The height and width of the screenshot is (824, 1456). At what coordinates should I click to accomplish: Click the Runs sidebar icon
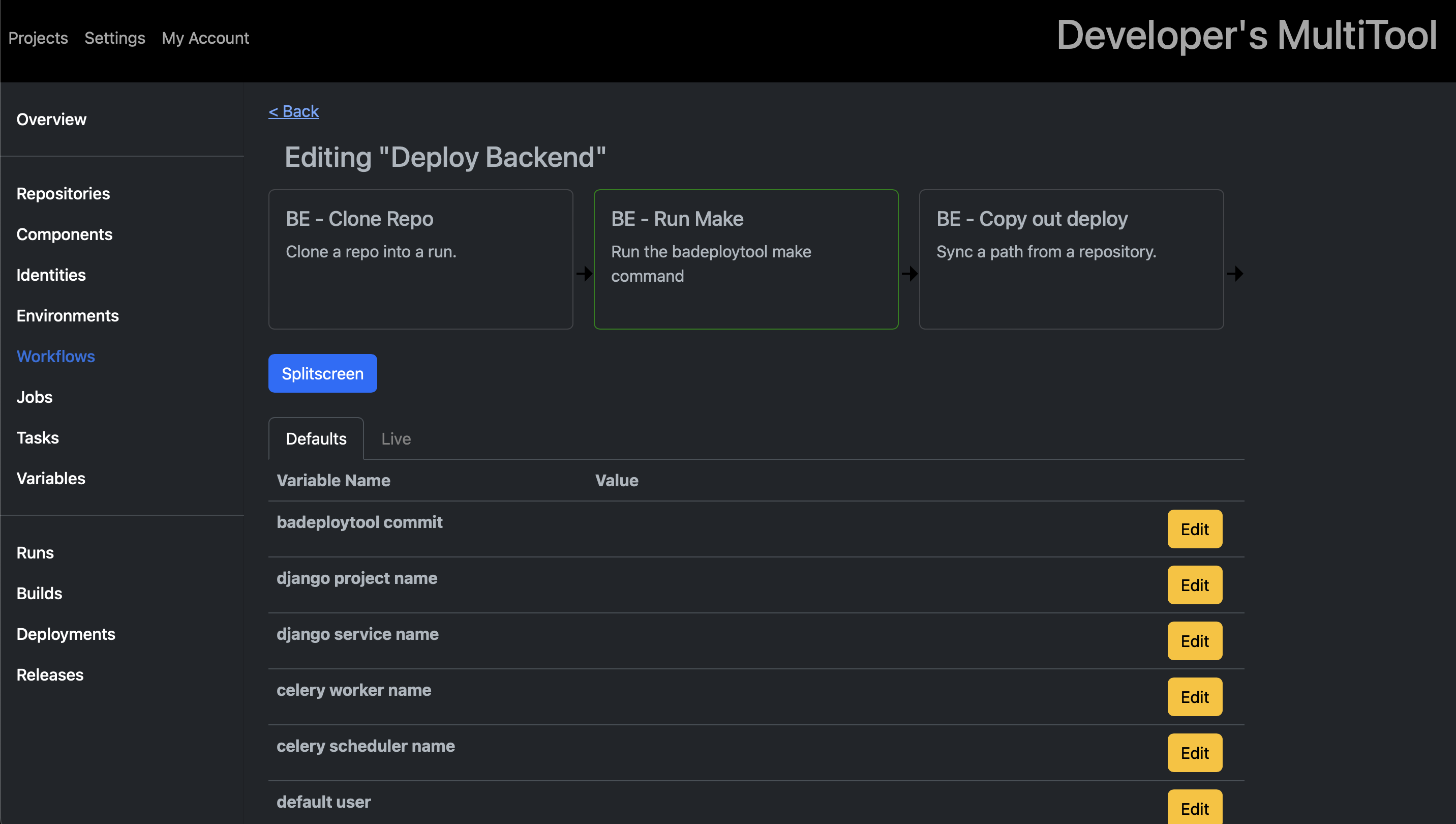point(36,552)
